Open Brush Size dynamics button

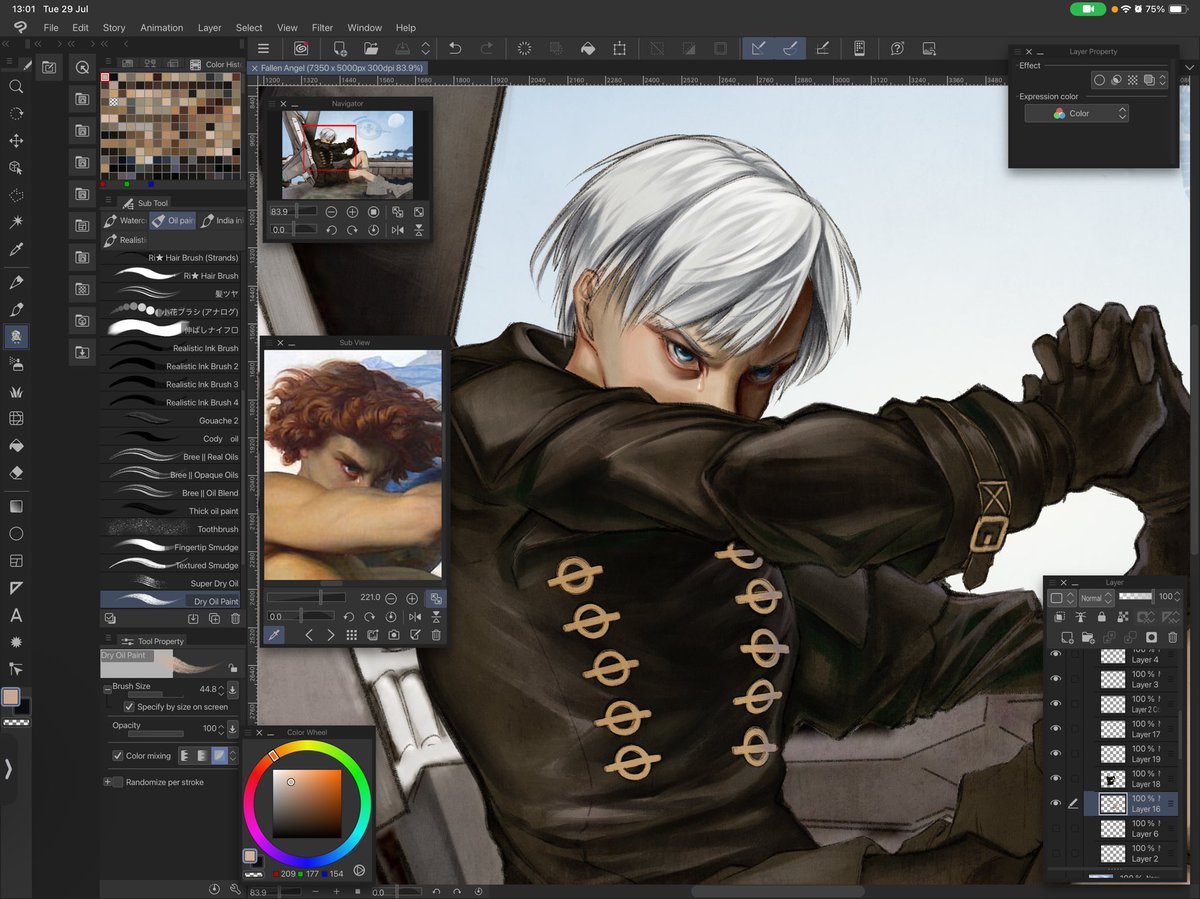(232, 689)
